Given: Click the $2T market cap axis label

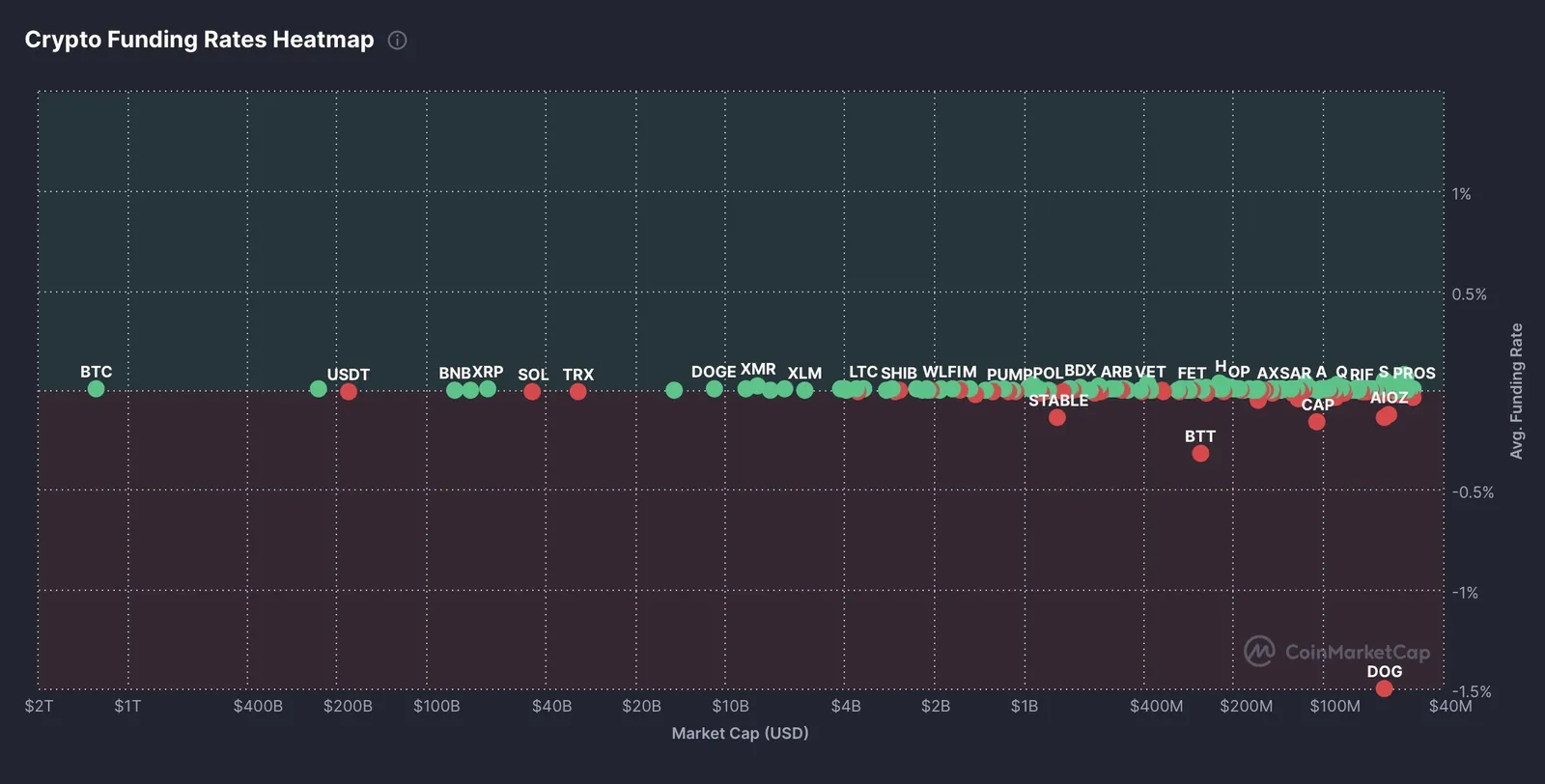Looking at the screenshot, I should click(x=39, y=707).
